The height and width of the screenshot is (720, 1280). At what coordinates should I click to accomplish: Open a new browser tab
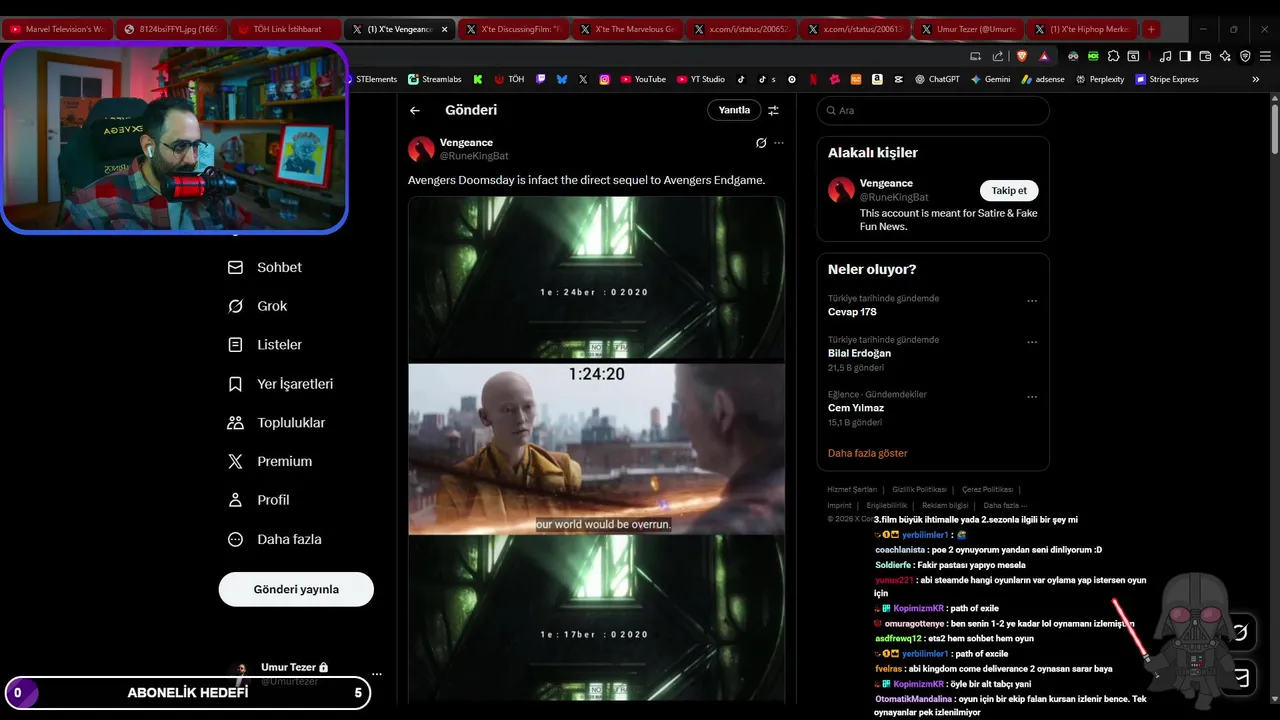(1151, 29)
